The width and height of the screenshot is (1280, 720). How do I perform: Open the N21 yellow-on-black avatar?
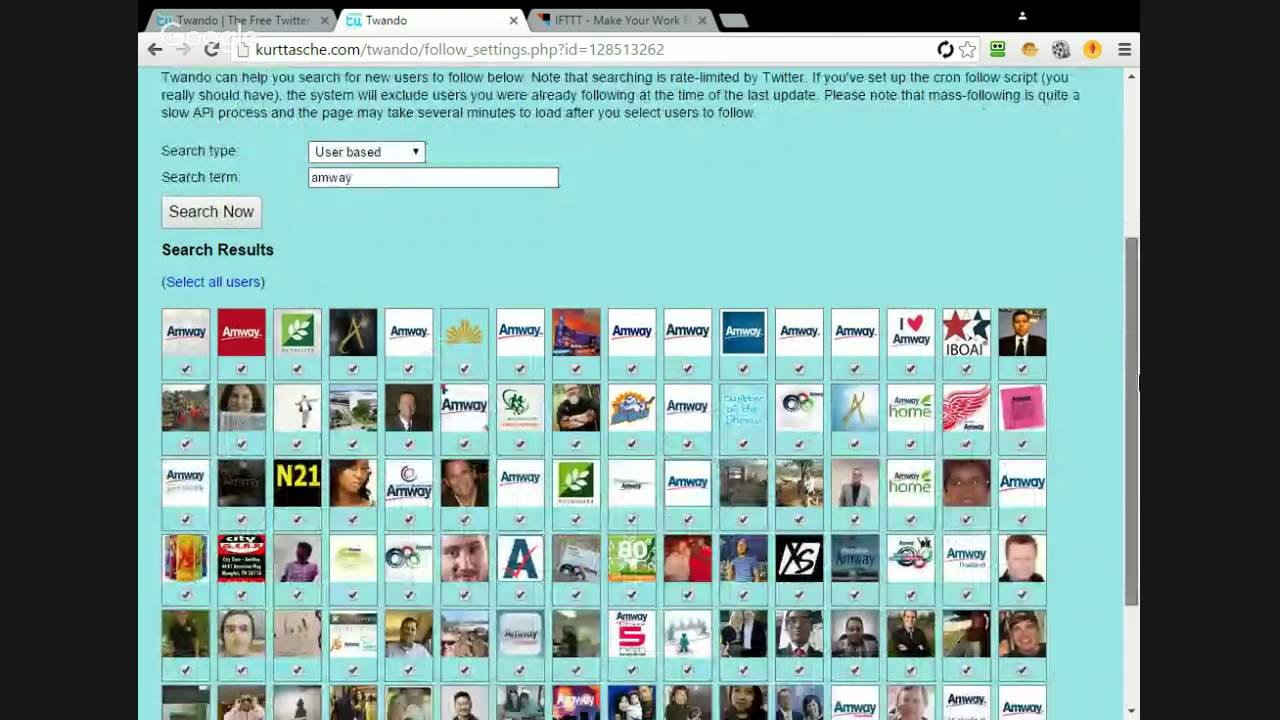pos(298,483)
